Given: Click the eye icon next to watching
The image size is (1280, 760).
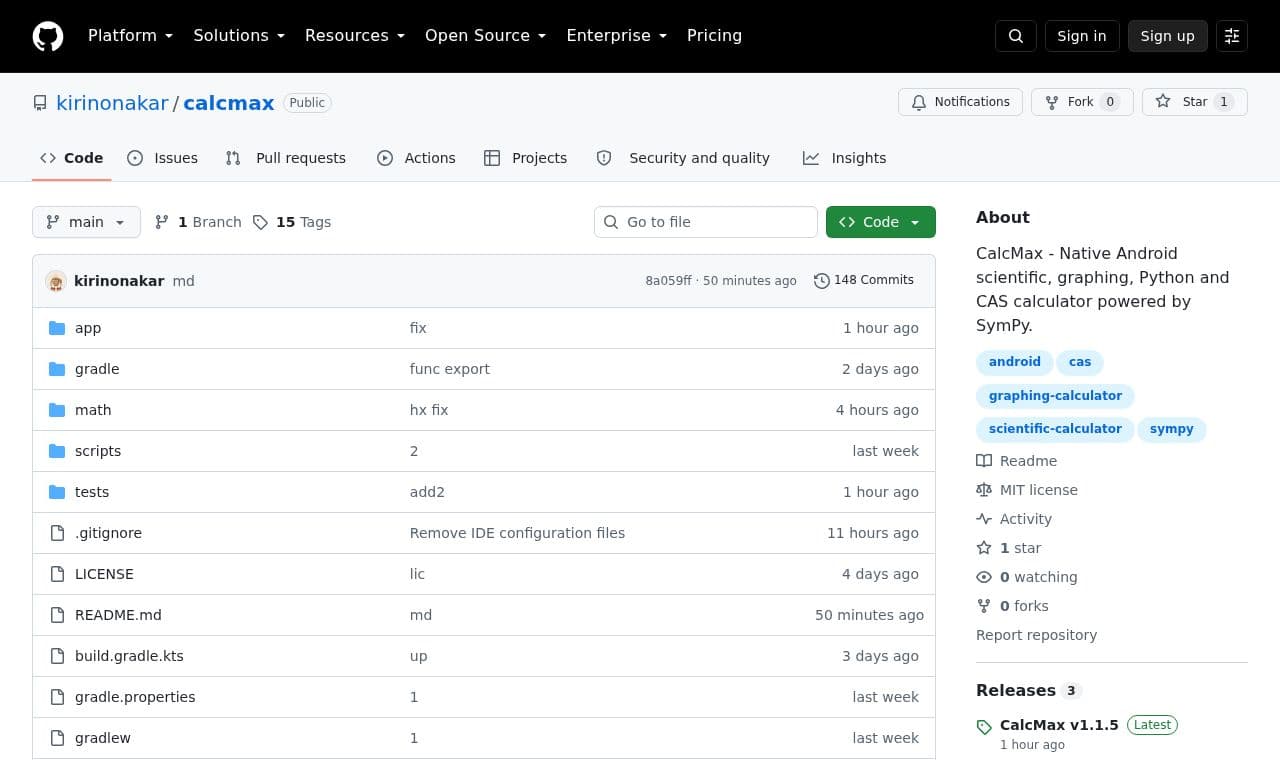Looking at the screenshot, I should tap(984, 577).
